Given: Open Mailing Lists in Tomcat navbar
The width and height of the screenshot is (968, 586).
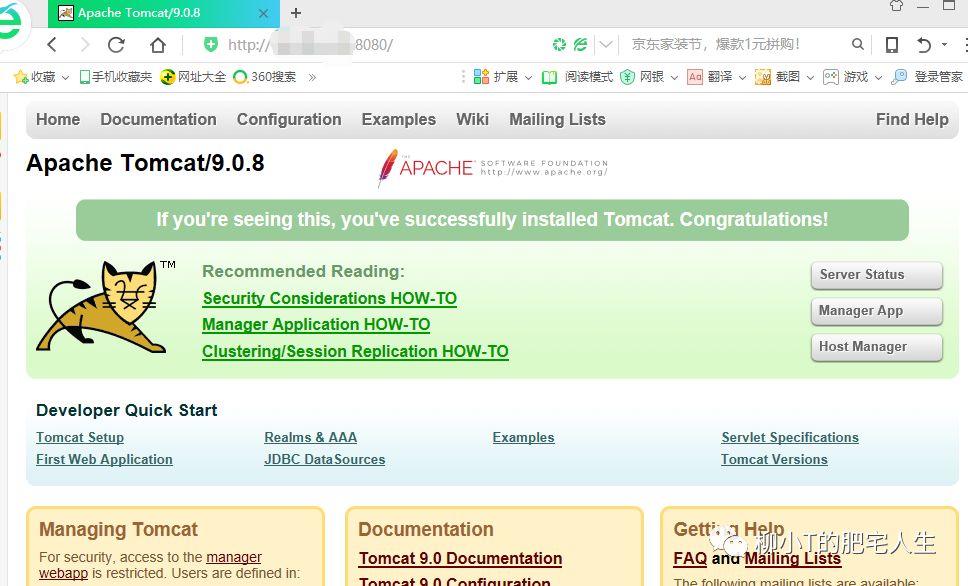Looking at the screenshot, I should point(557,119).
